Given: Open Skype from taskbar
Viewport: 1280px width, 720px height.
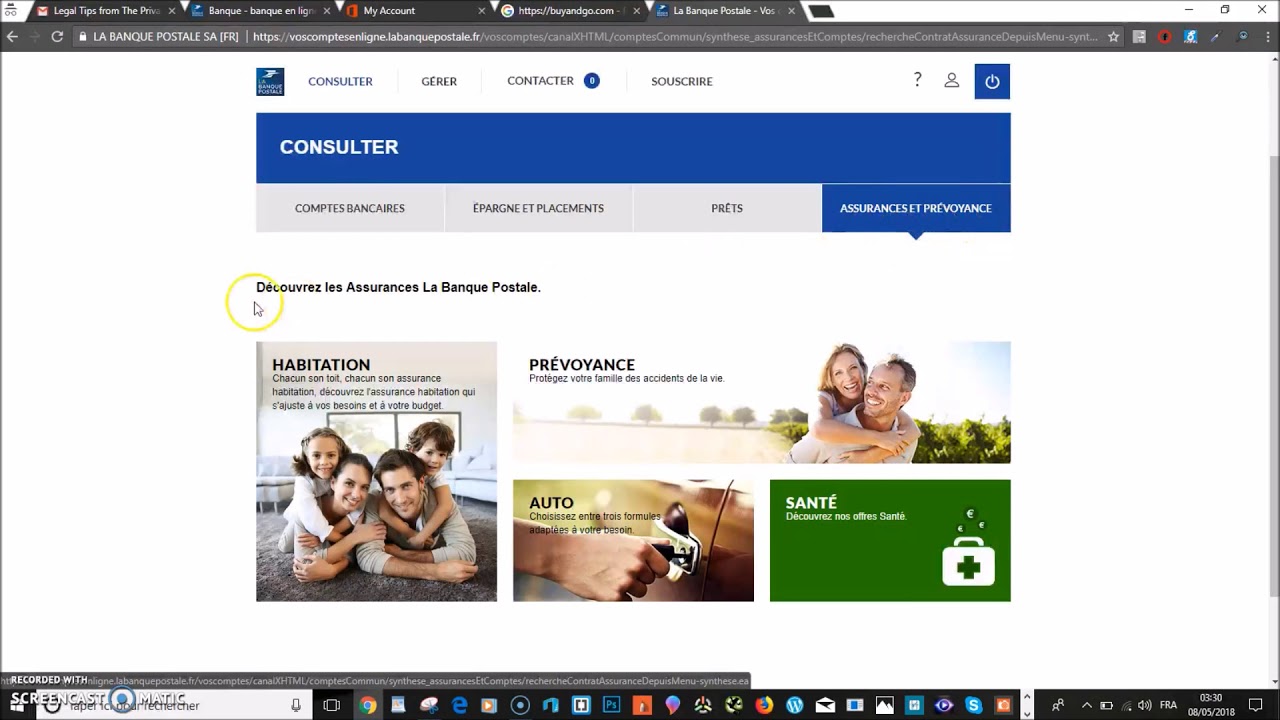Looking at the screenshot, I should [974, 705].
